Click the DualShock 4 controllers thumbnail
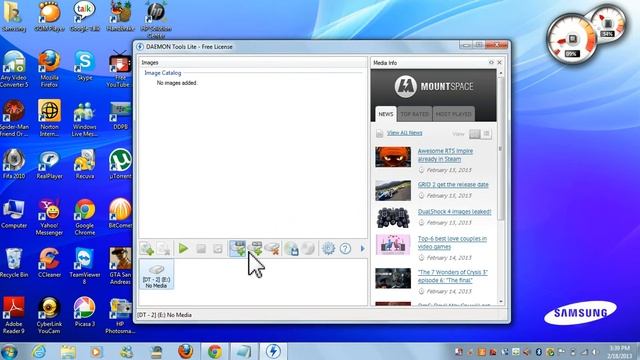This screenshot has height=360, width=640. [x=393, y=218]
